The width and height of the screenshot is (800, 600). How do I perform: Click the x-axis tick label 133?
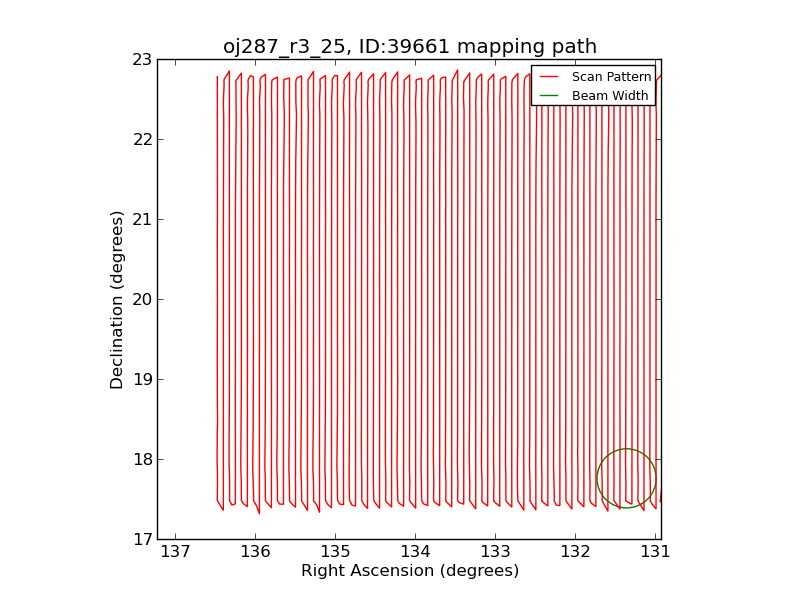[495, 551]
